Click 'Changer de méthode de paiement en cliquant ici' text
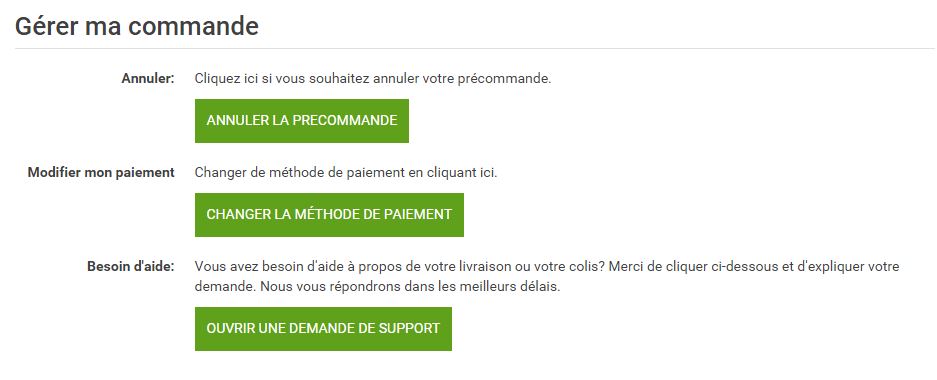 point(346,173)
